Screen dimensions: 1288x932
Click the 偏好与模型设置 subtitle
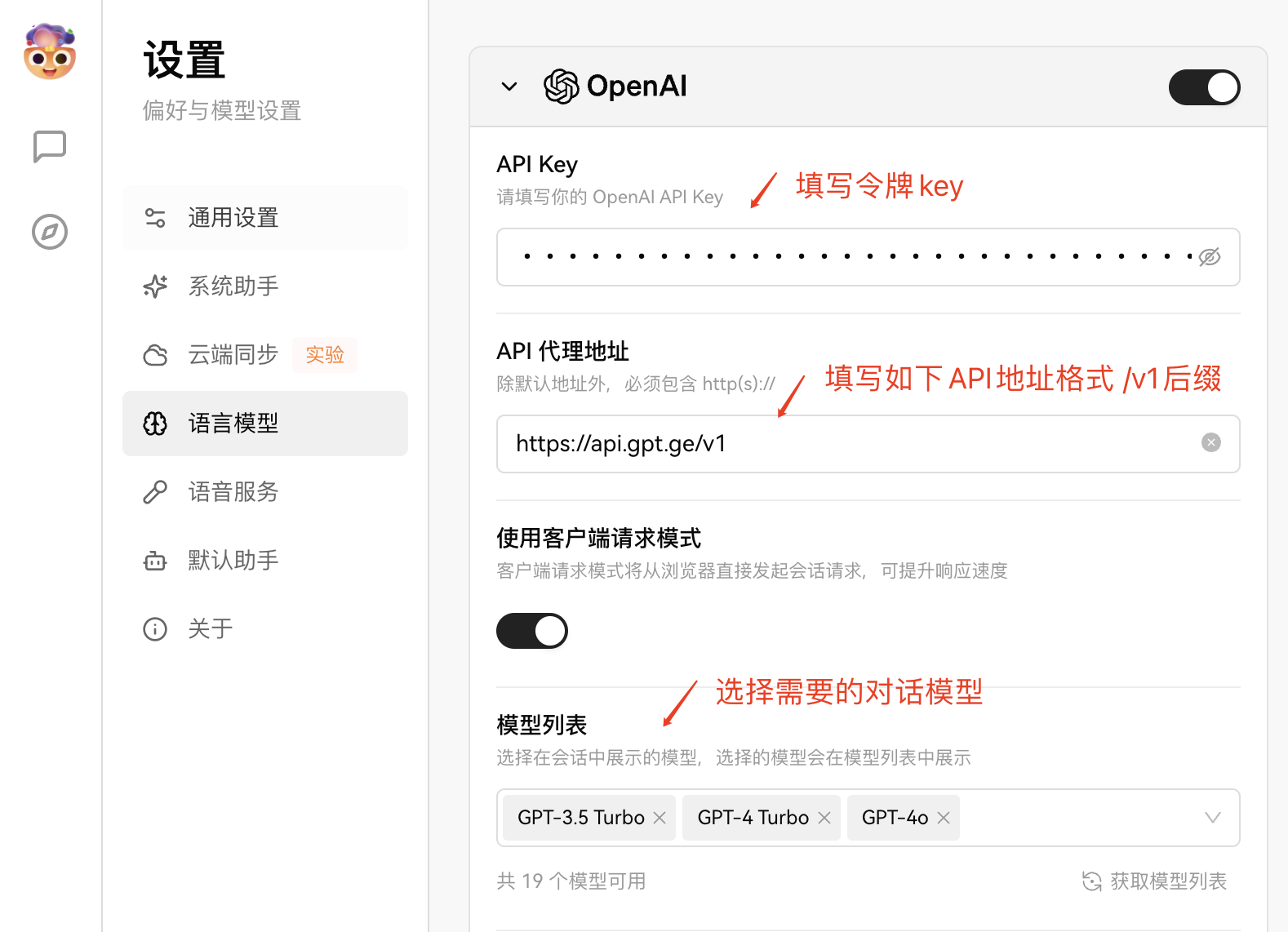pyautogui.click(x=222, y=110)
